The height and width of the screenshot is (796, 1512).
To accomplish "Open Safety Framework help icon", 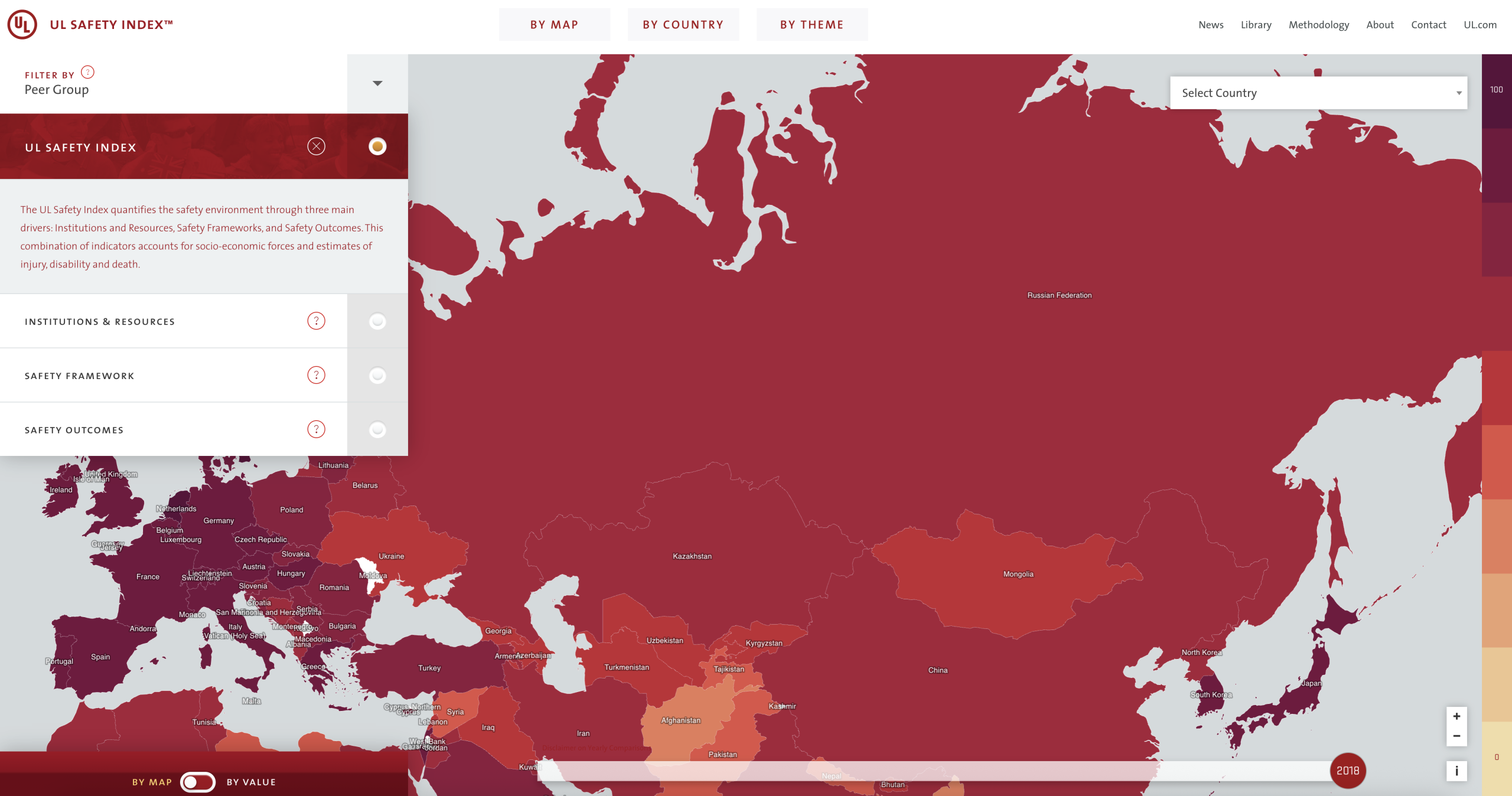I will [x=316, y=375].
